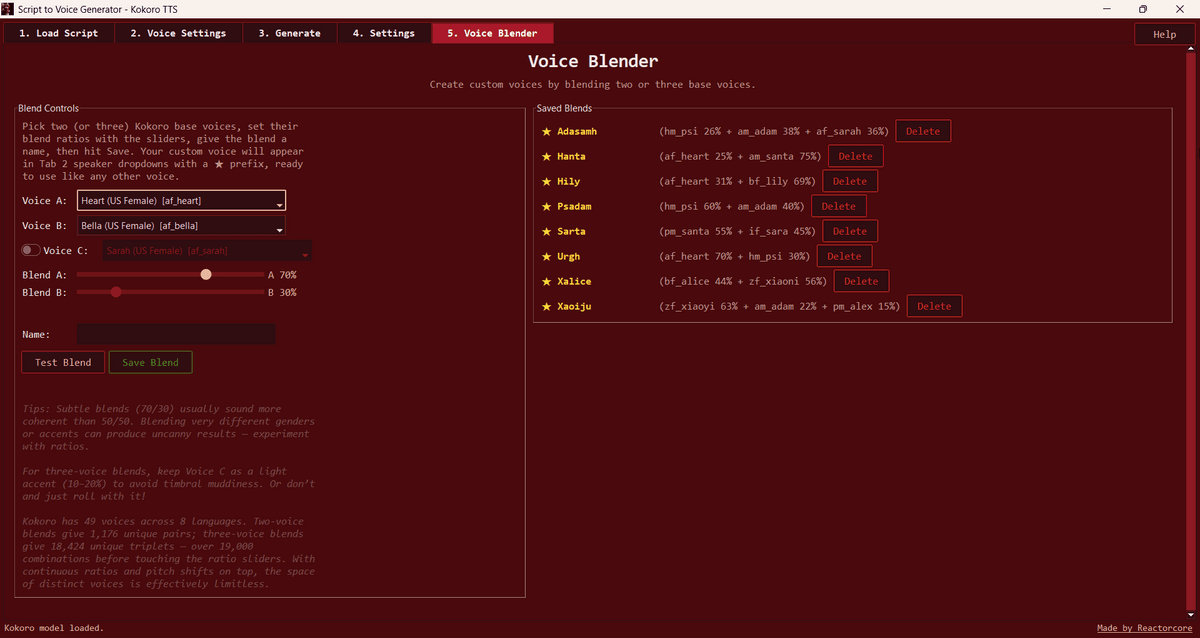The height and width of the screenshot is (638, 1200).
Task: Delete the Sarta saved blend
Action: tap(850, 231)
